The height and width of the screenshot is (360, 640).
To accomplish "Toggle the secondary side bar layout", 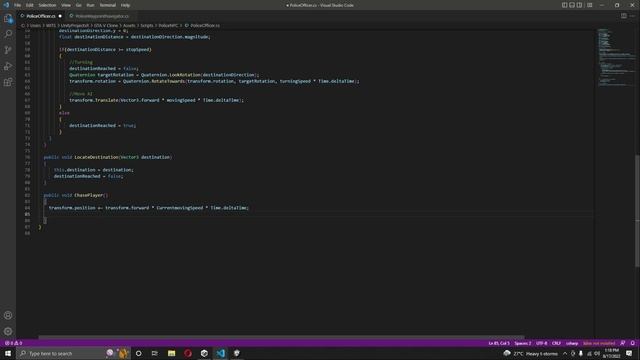I will pos(580,5).
